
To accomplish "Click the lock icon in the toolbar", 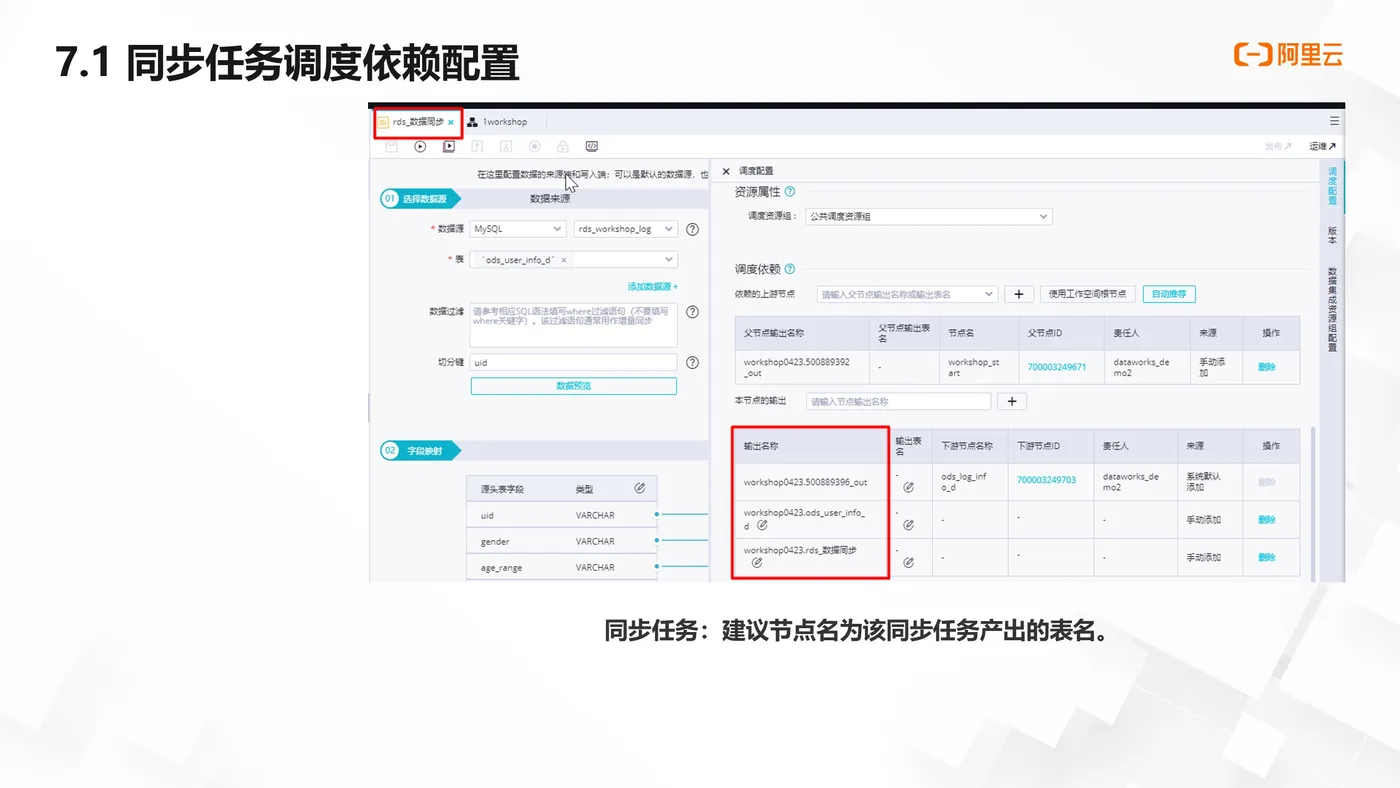I will [563, 146].
